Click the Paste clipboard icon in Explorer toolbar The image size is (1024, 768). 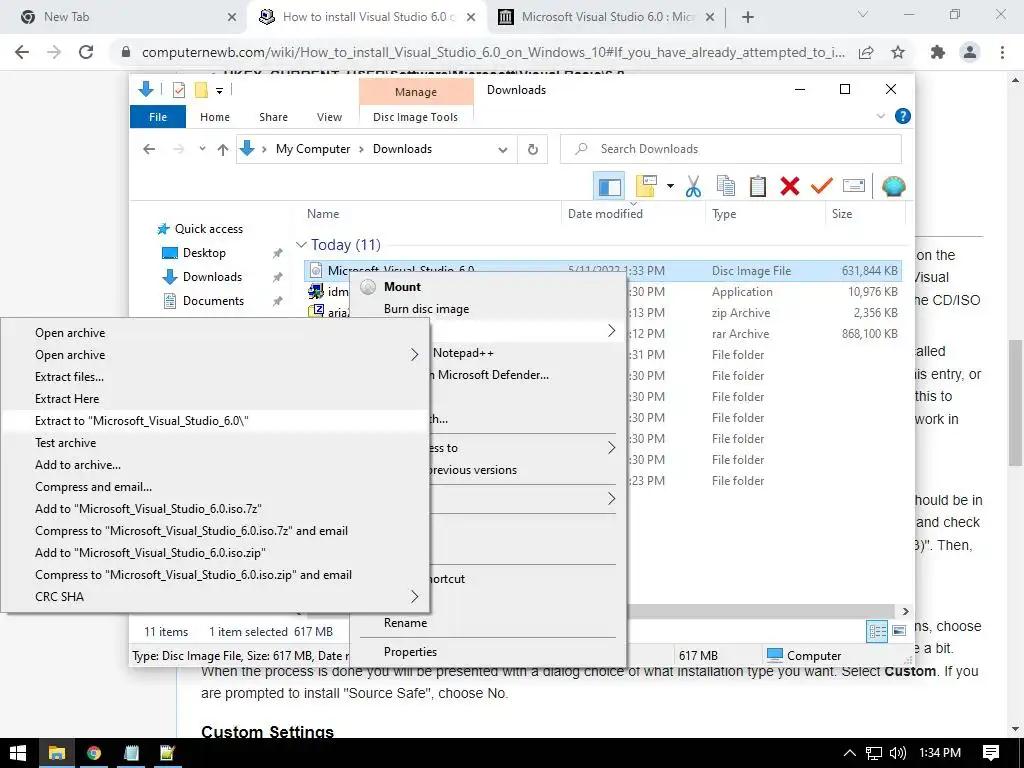(x=758, y=187)
